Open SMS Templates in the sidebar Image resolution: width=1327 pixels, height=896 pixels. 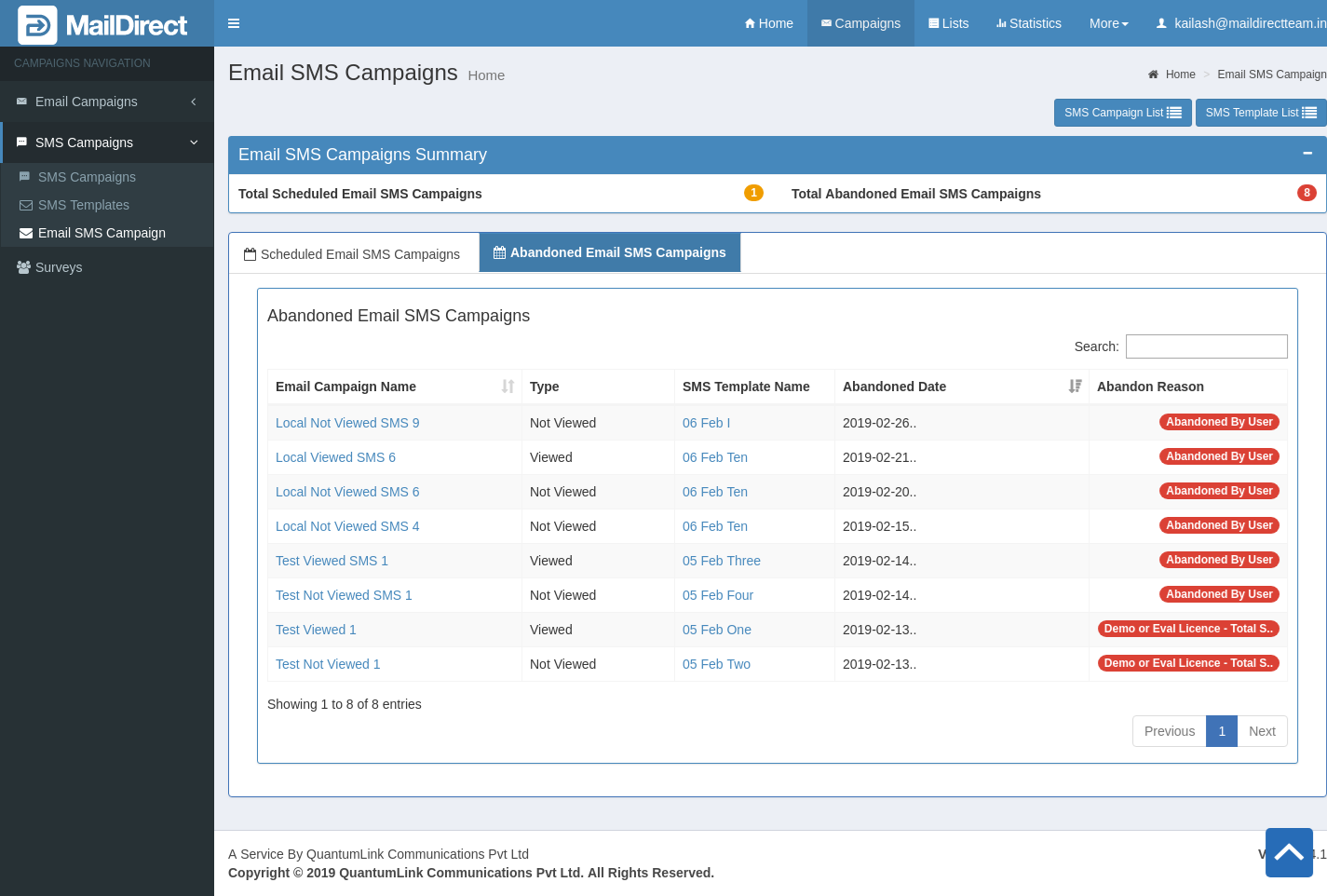(83, 205)
